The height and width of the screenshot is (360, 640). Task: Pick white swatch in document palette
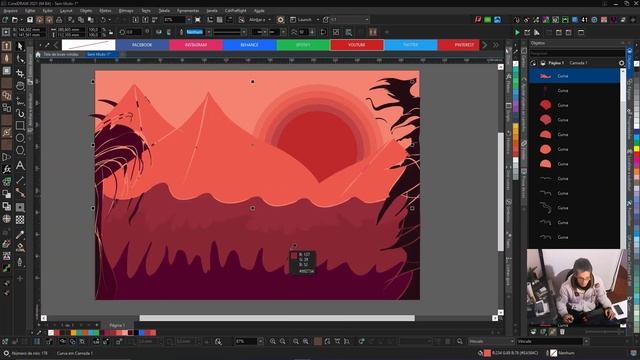pyautogui.click(x=51, y=333)
